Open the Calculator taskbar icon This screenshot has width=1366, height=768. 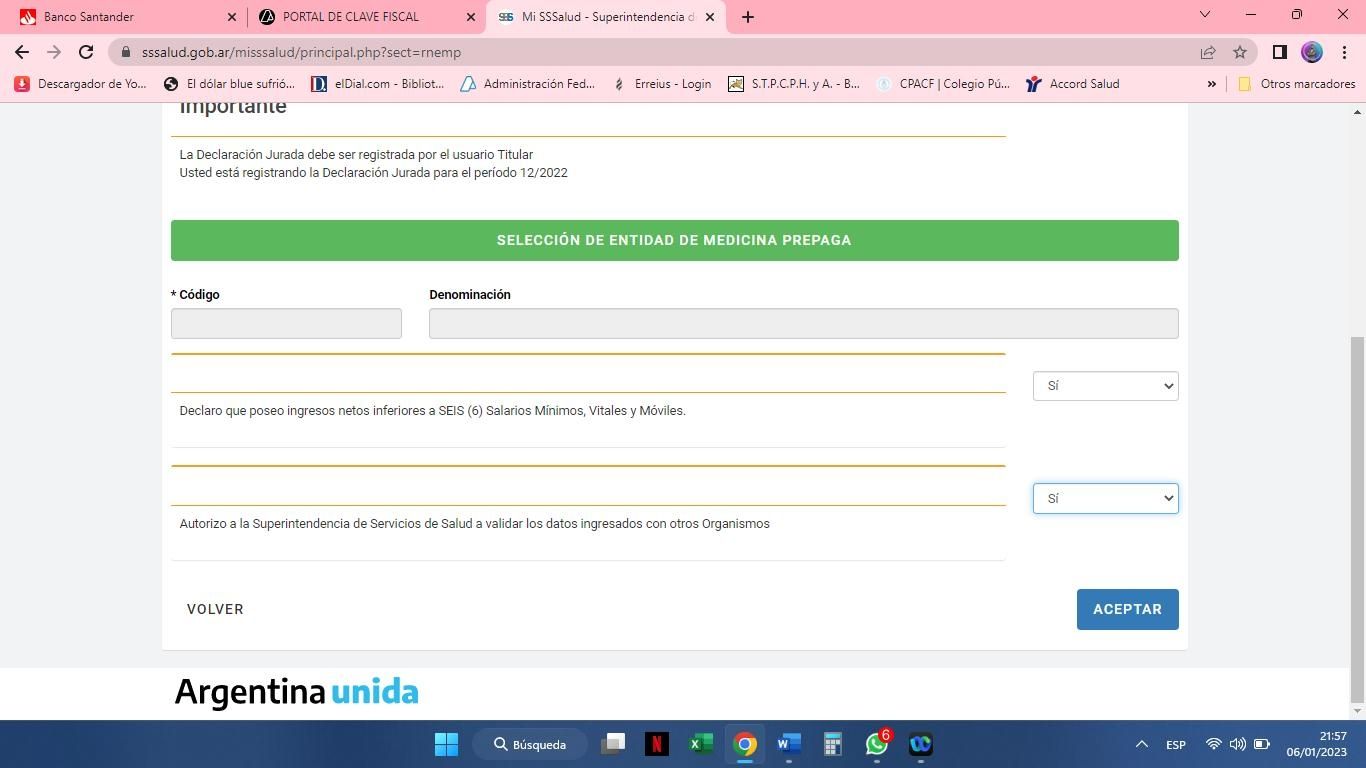tap(832, 744)
